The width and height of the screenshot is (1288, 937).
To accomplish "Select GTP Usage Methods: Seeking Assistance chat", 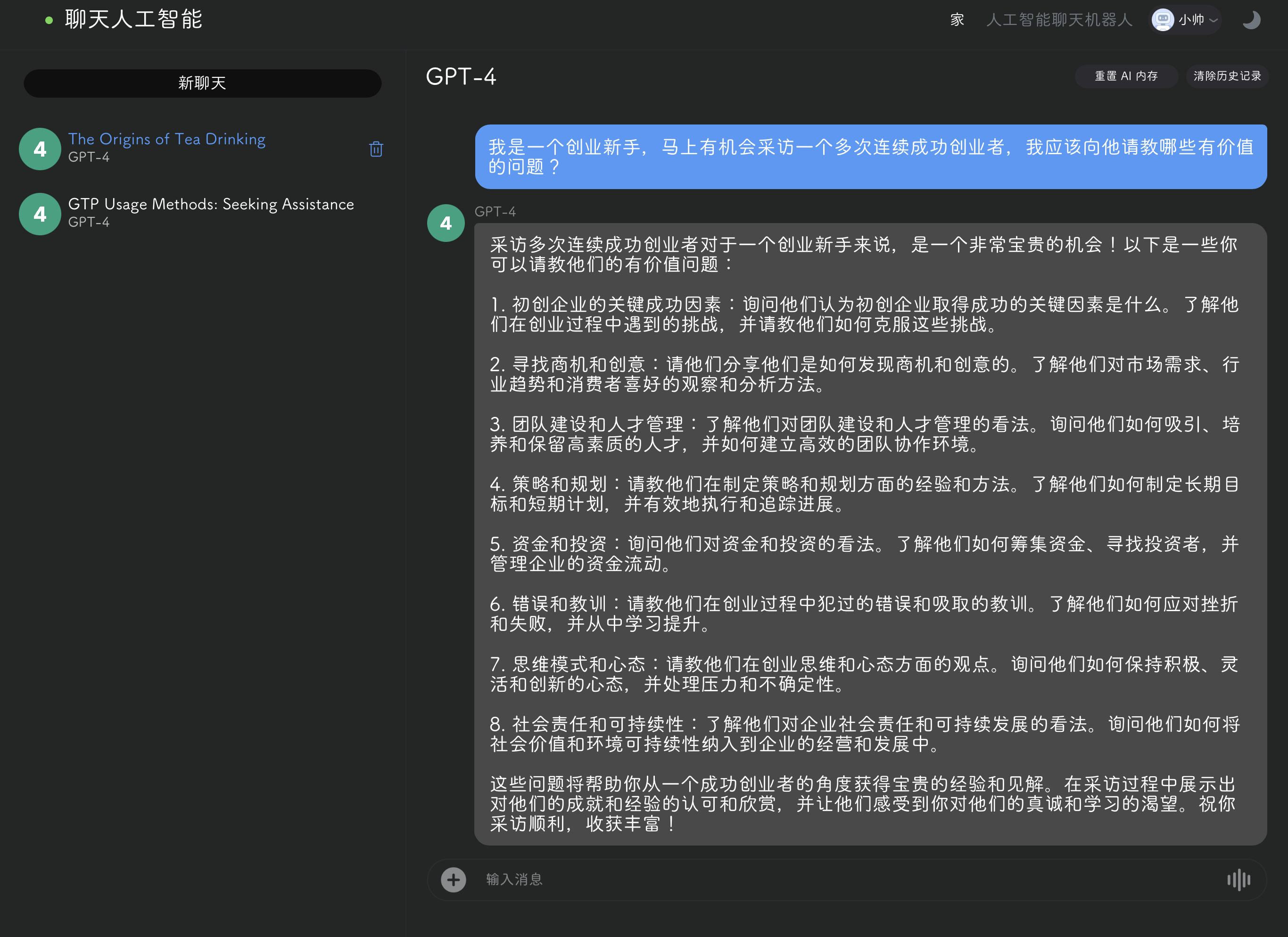I will pos(211,205).
